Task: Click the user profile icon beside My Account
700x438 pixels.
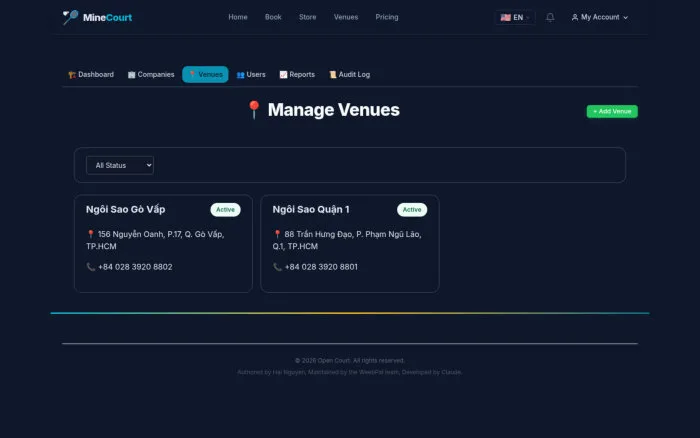Action: point(575,17)
